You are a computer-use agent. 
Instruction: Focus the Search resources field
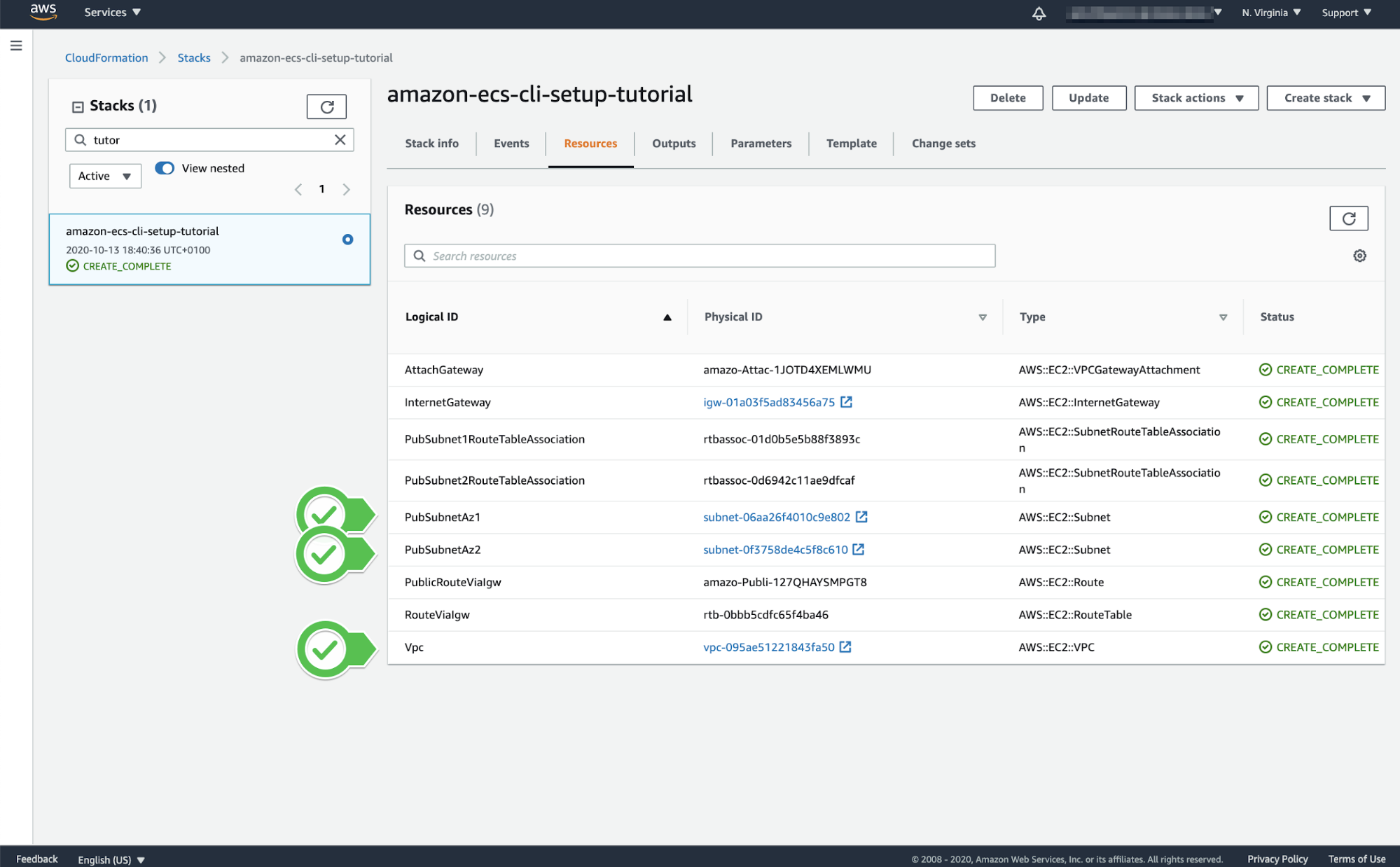point(700,256)
